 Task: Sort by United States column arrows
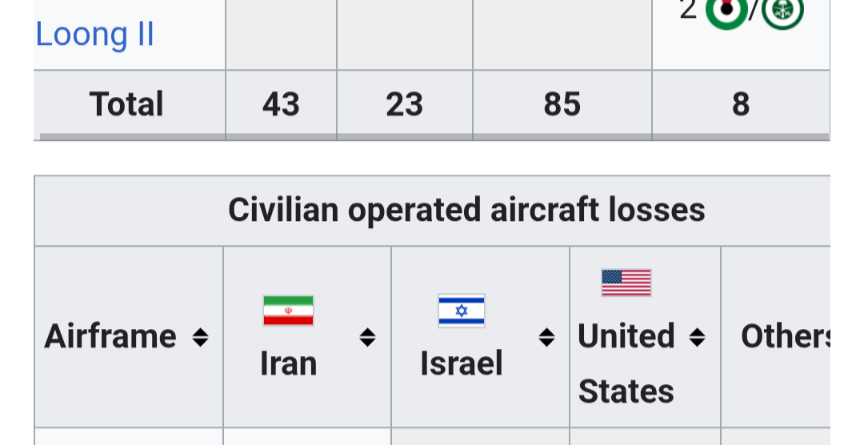697,337
